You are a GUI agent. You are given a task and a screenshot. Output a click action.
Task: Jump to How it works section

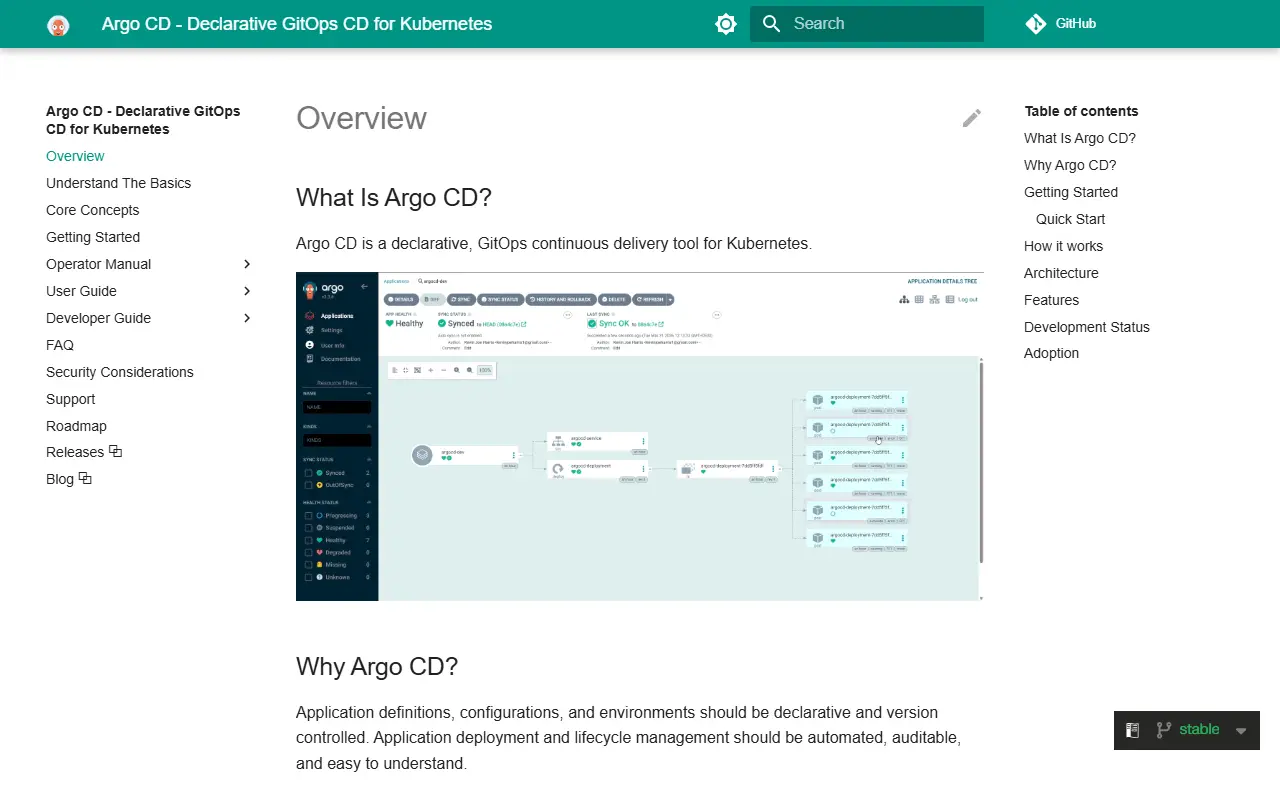click(x=1063, y=246)
